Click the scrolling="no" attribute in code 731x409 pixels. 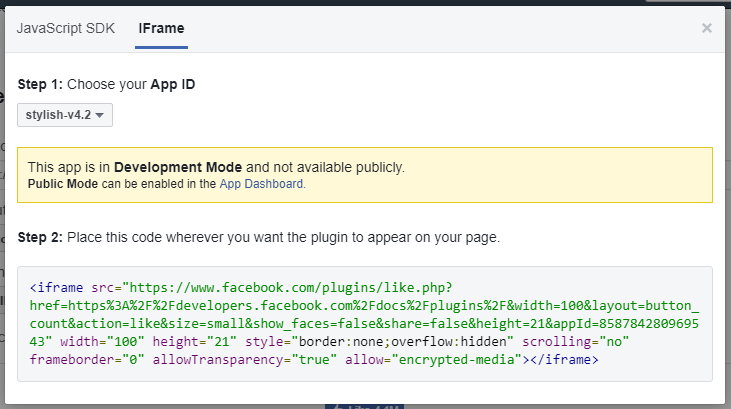[x=575, y=342]
